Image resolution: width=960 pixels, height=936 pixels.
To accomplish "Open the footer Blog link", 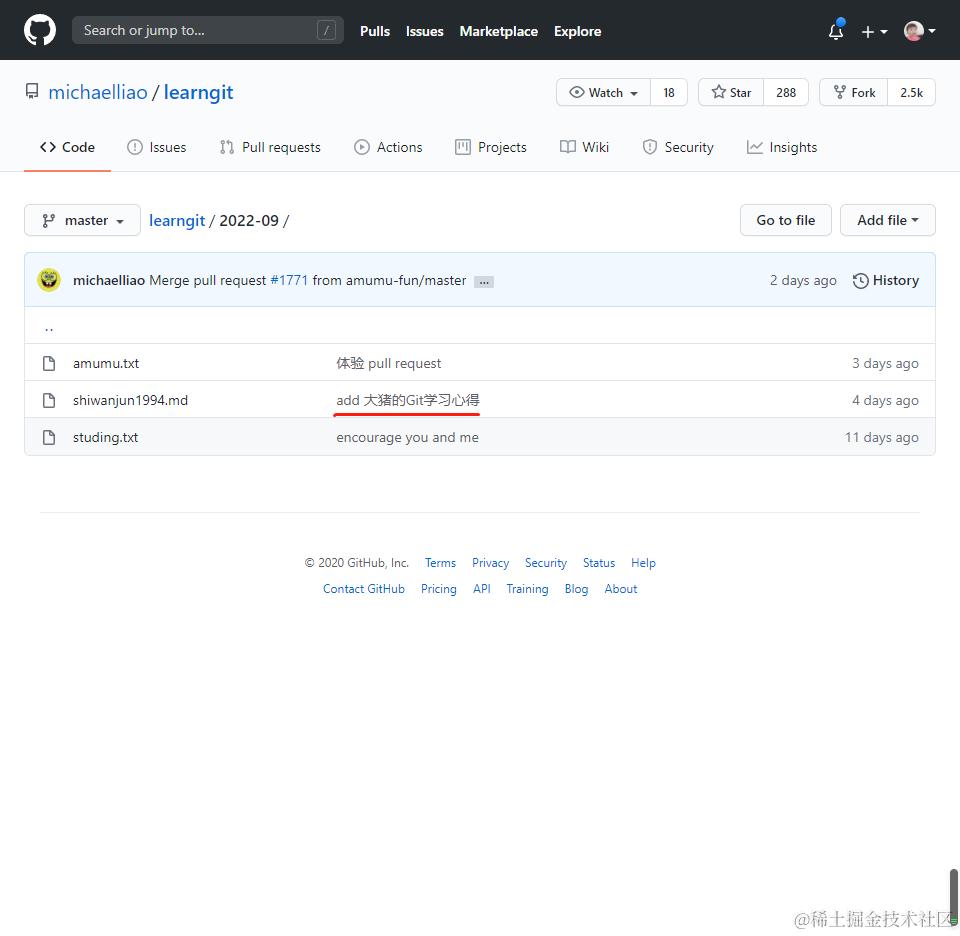I will [576, 589].
